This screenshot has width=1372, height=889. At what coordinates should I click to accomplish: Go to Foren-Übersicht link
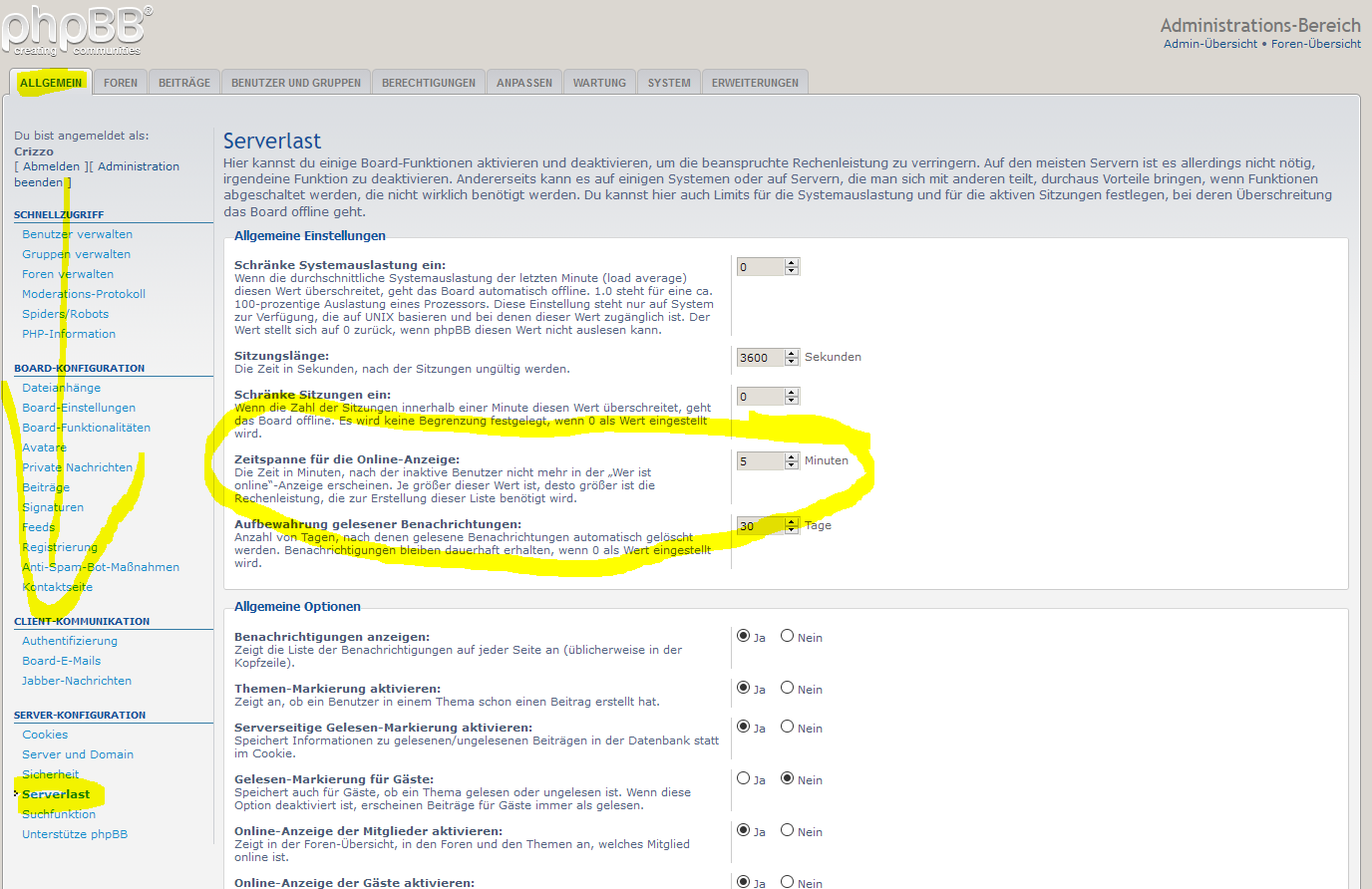(x=1315, y=44)
